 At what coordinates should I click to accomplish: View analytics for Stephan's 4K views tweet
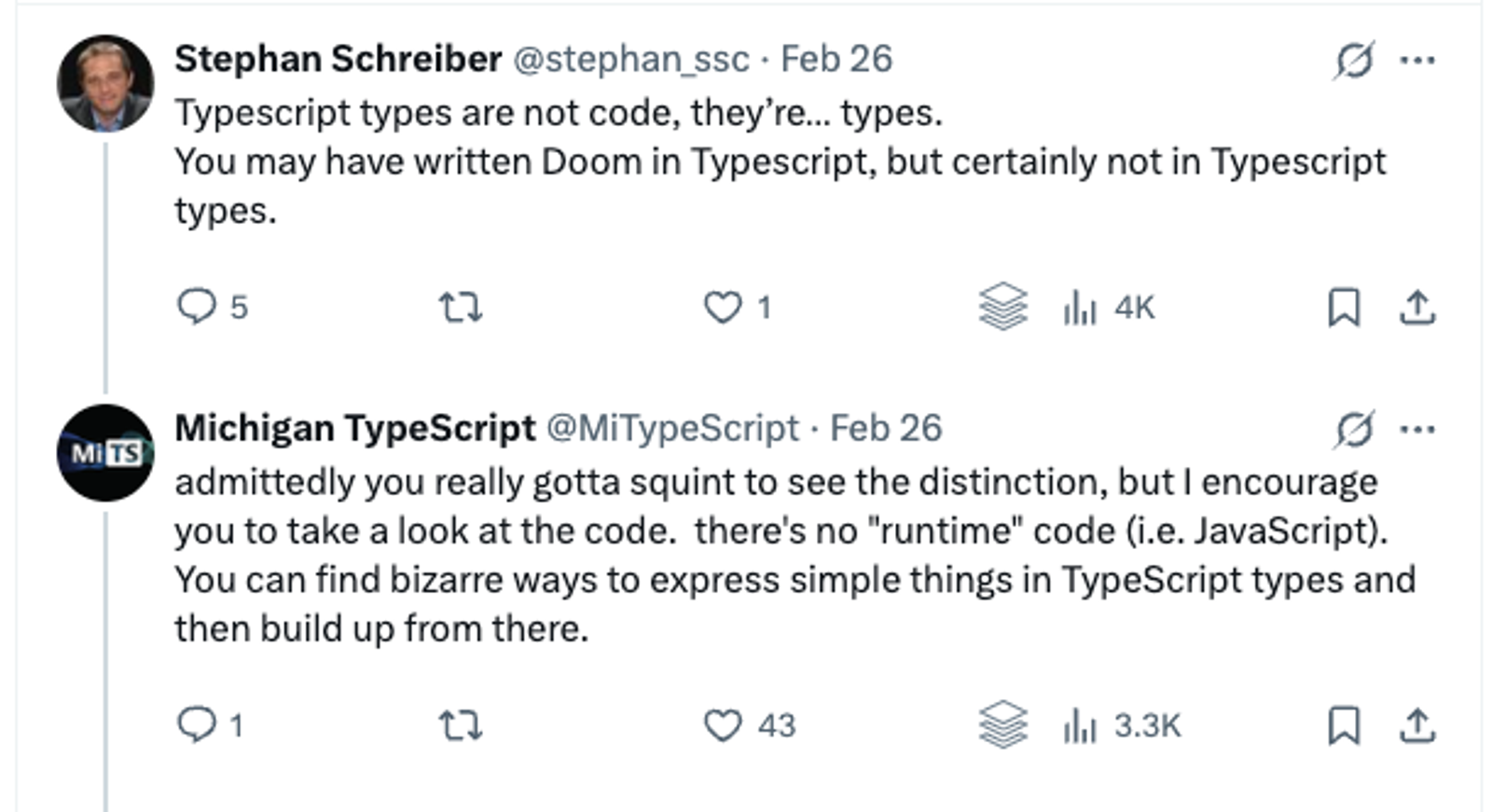[1108, 307]
